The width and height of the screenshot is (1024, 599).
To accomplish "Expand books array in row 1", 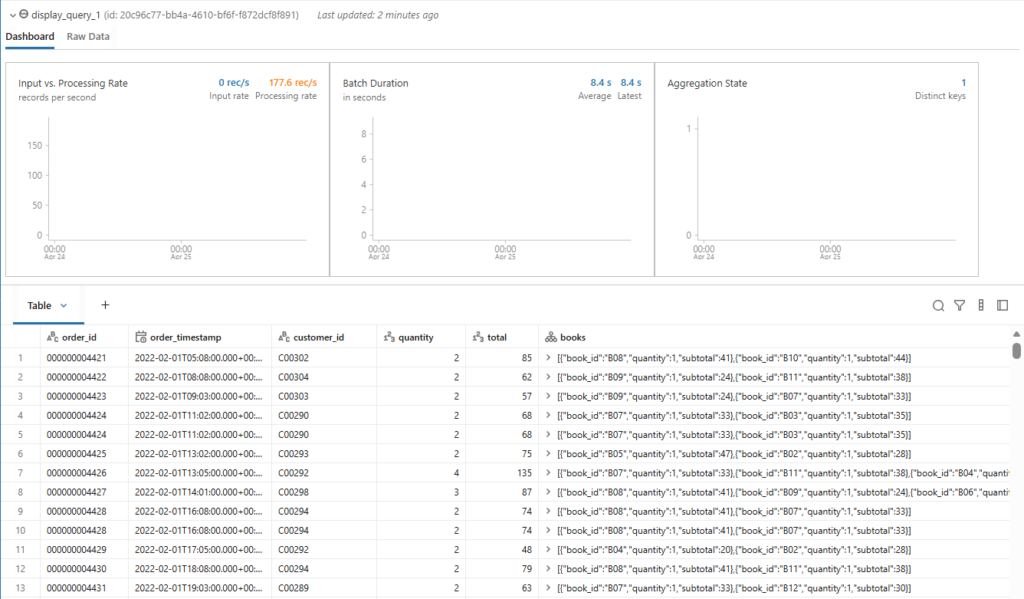I will point(547,358).
